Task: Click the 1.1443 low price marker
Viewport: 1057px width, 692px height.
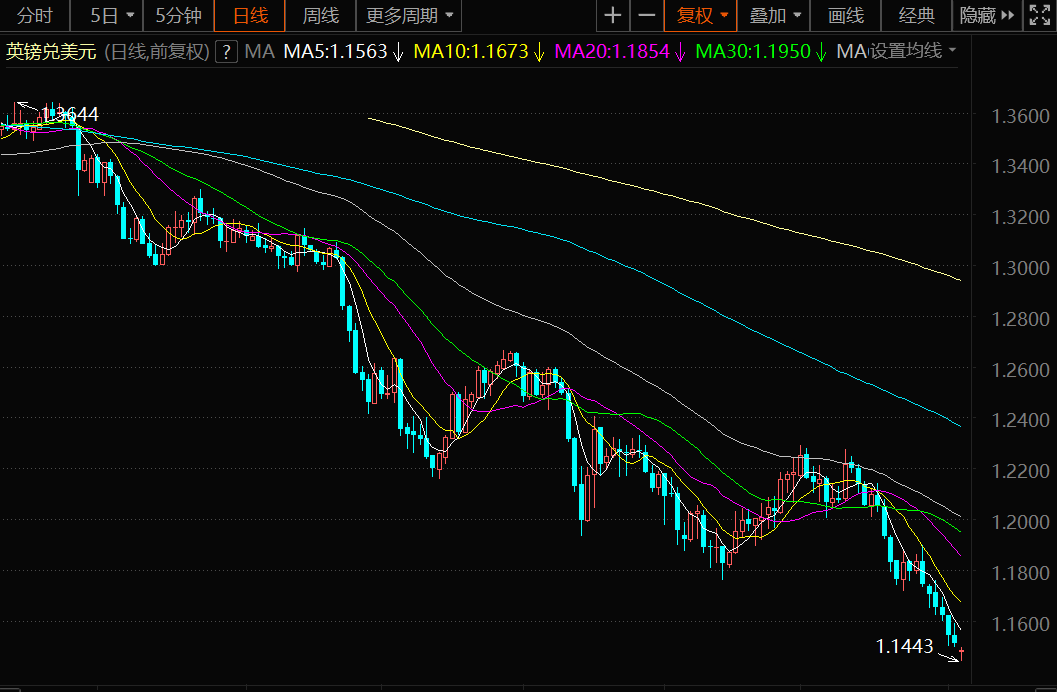Action: click(904, 646)
